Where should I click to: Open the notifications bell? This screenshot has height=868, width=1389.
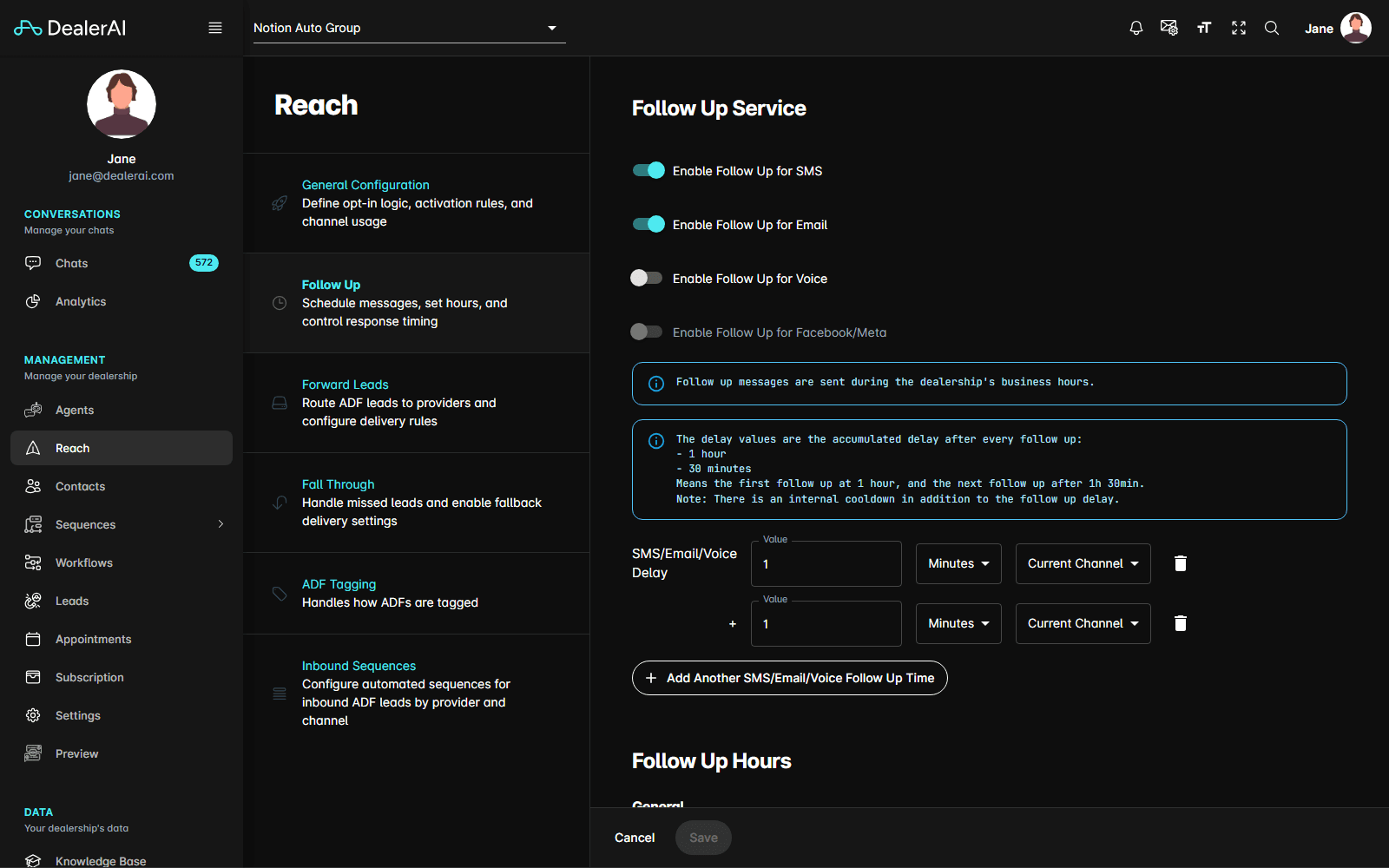pyautogui.click(x=1136, y=28)
